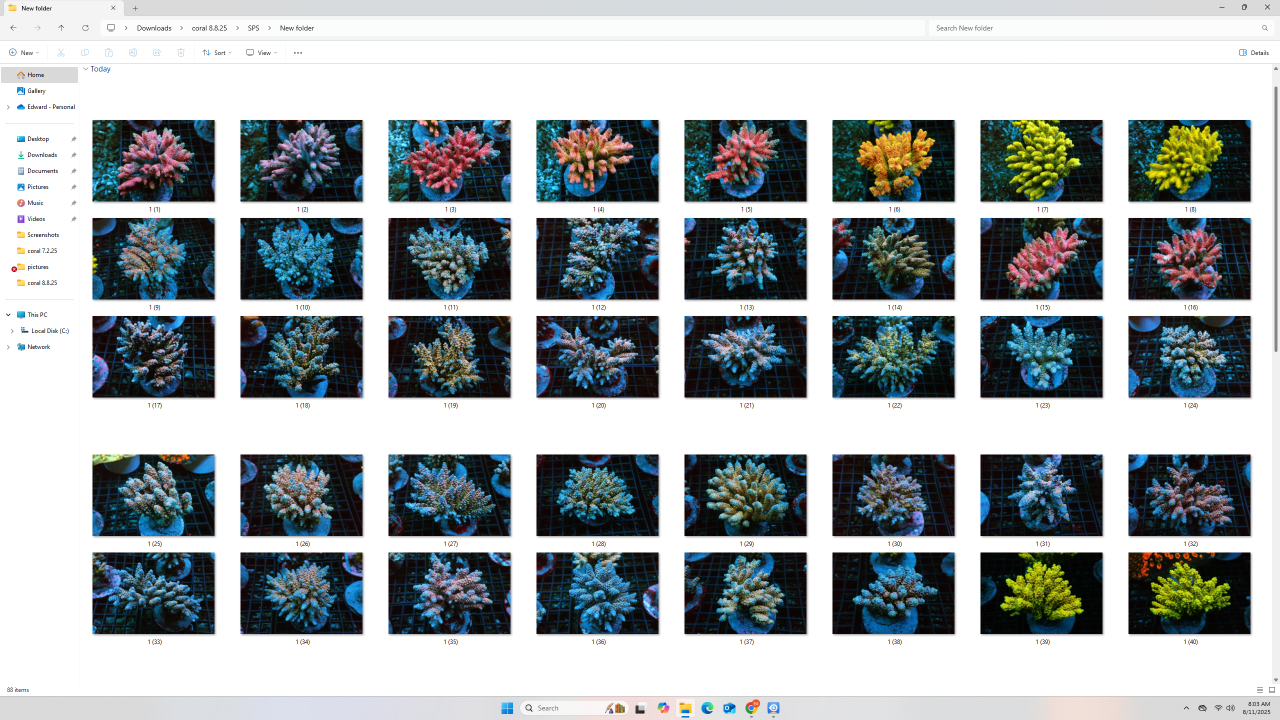Screen dimensions: 1280x720
Task: Click the Copy icon in toolbar
Action: coord(85,53)
